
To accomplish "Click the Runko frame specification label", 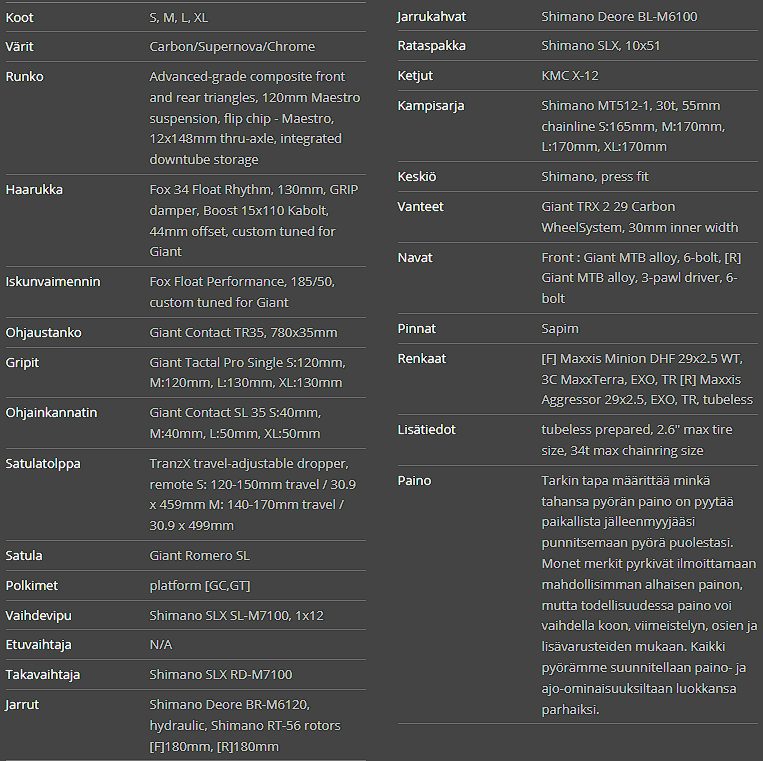I will click(24, 77).
